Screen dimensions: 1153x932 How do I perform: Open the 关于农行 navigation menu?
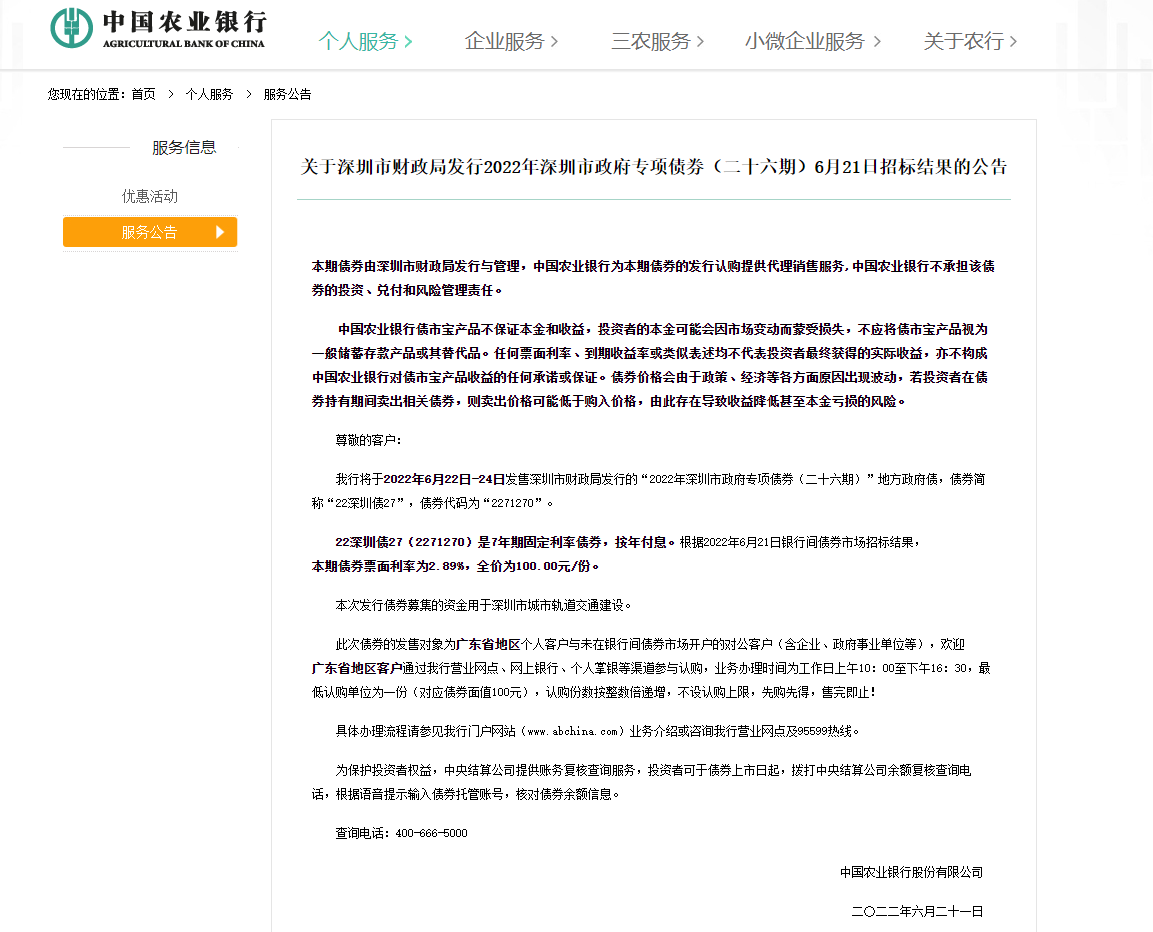(x=970, y=41)
